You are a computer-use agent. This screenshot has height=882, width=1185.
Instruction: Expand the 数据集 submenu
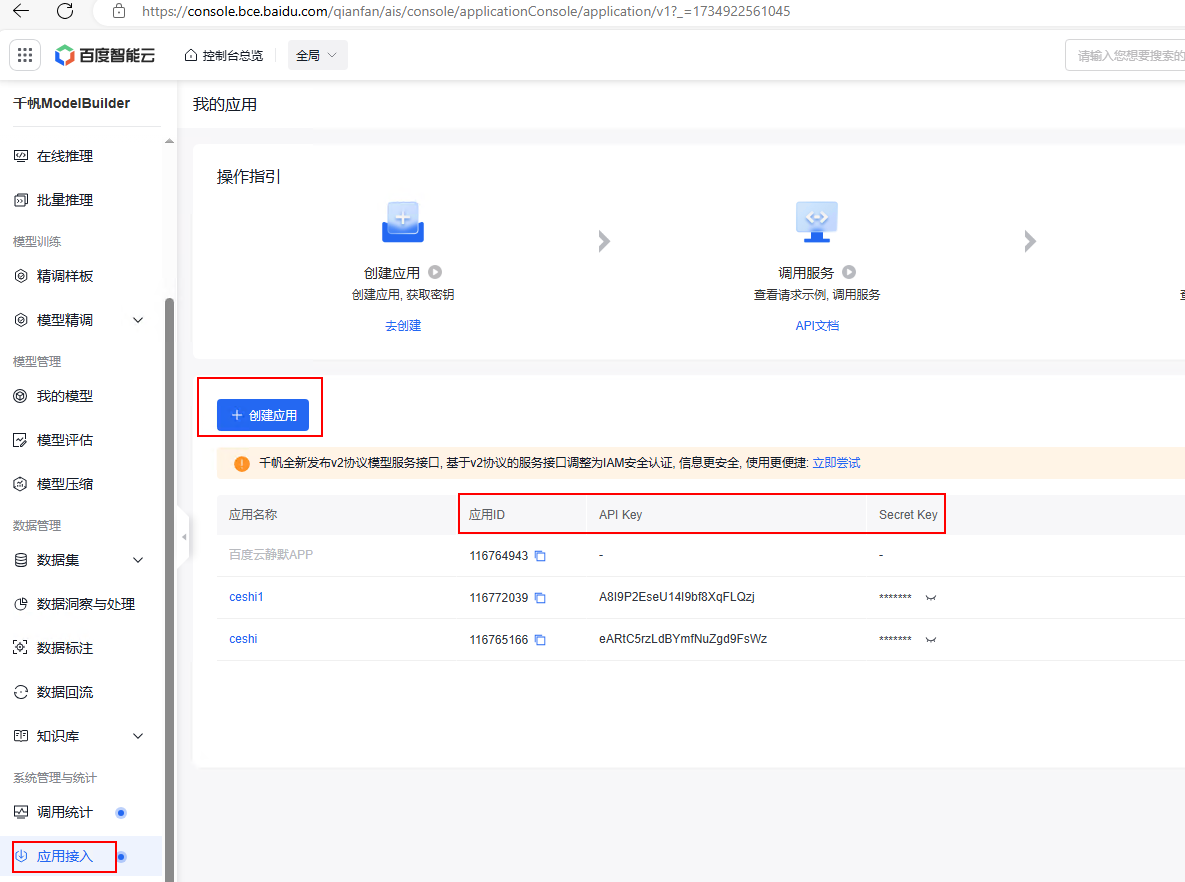[x=138, y=560]
